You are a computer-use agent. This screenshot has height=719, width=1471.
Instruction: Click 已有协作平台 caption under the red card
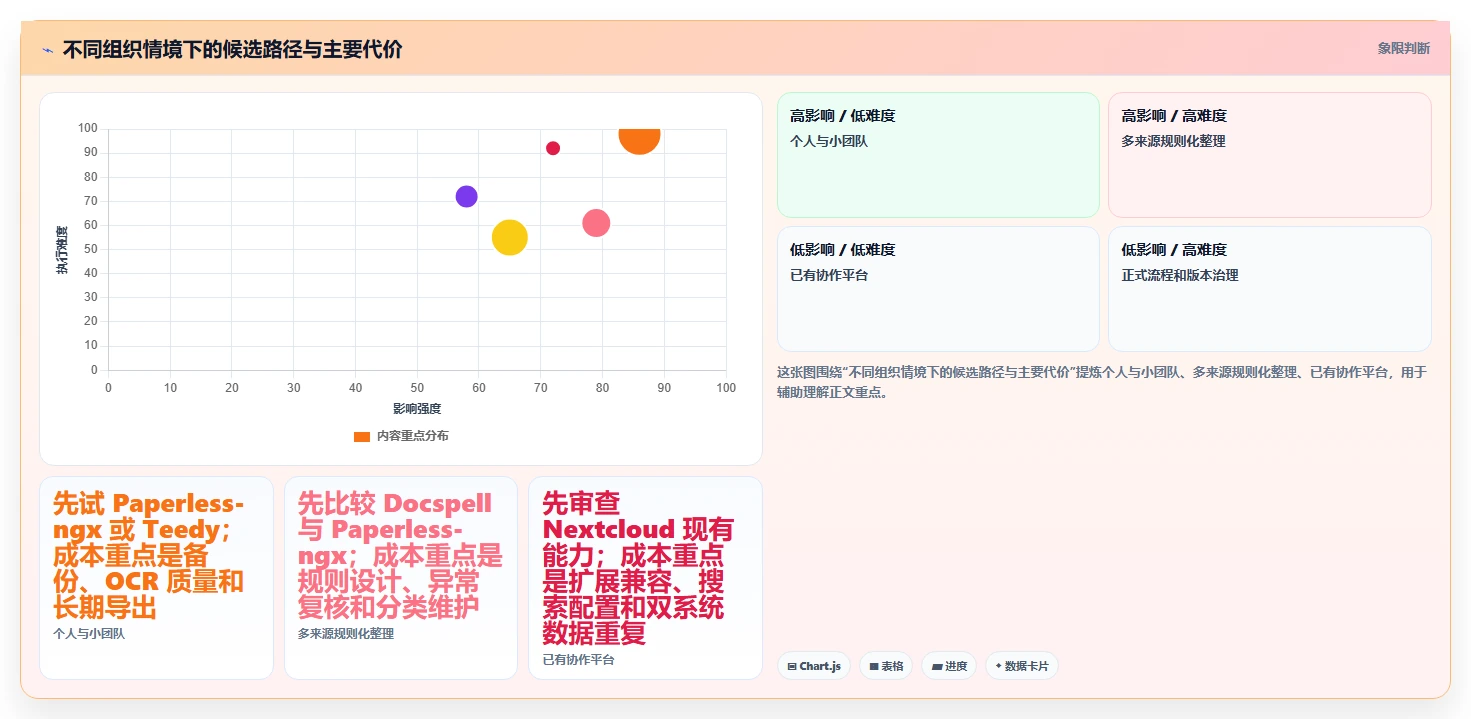578,660
